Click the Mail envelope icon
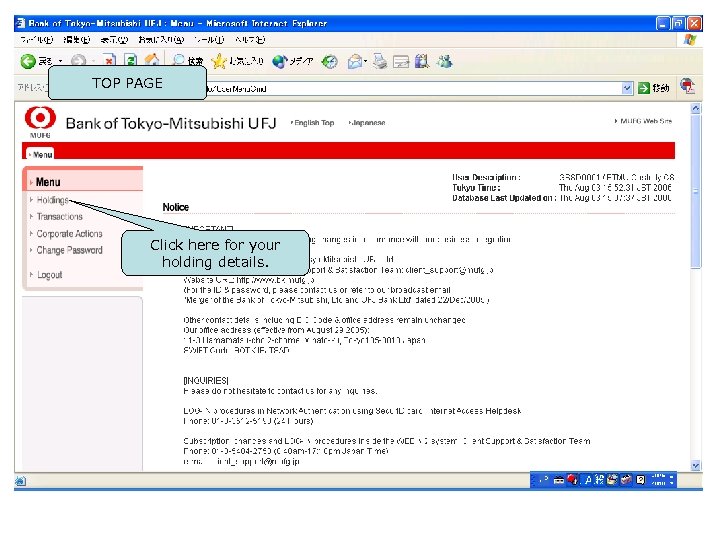This screenshot has width=720, height=540. (354, 61)
